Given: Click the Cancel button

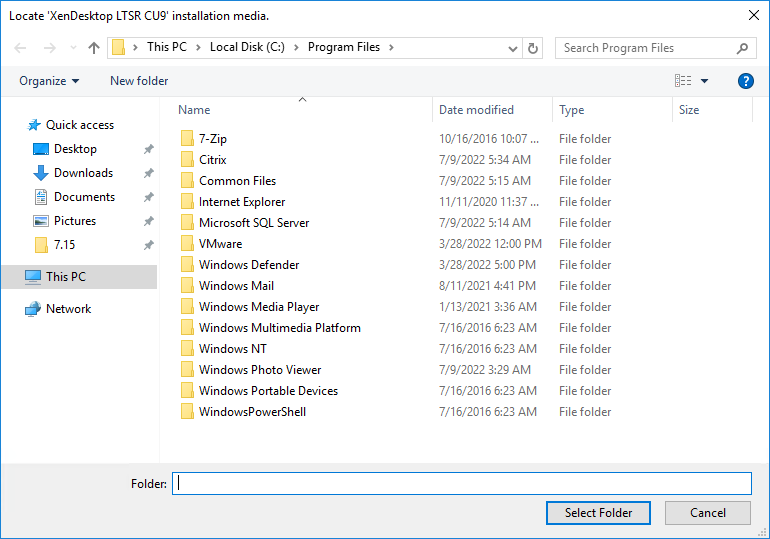Looking at the screenshot, I should point(708,513).
